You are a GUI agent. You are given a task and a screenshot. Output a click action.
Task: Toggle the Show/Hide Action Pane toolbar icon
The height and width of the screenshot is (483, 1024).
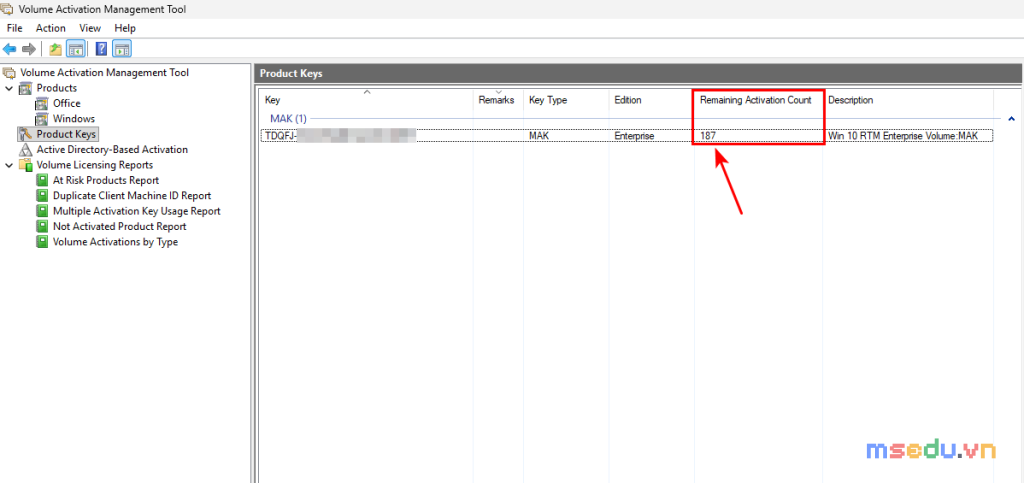(x=121, y=49)
